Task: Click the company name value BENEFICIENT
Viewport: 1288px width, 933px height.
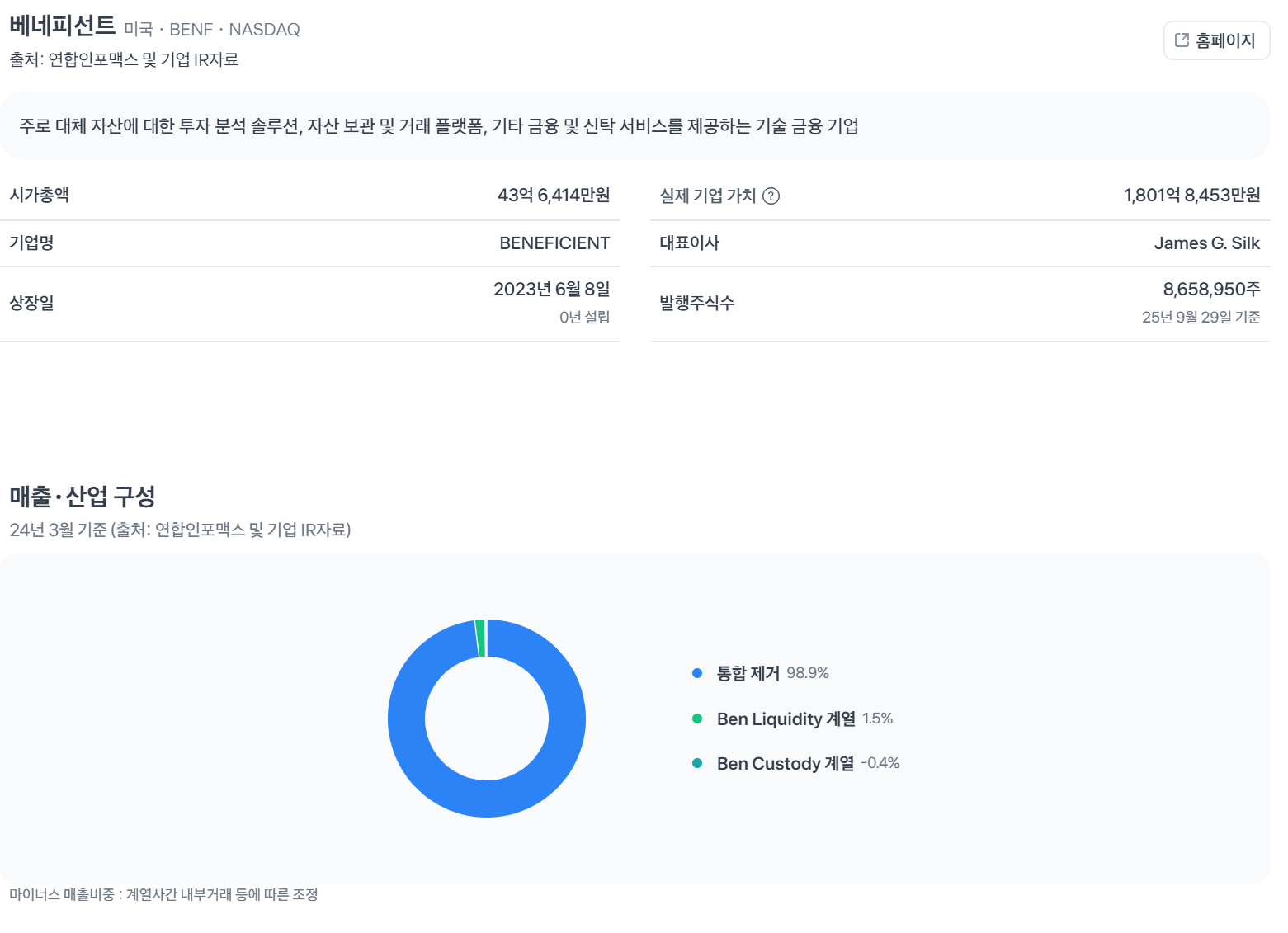Action: 554,243
